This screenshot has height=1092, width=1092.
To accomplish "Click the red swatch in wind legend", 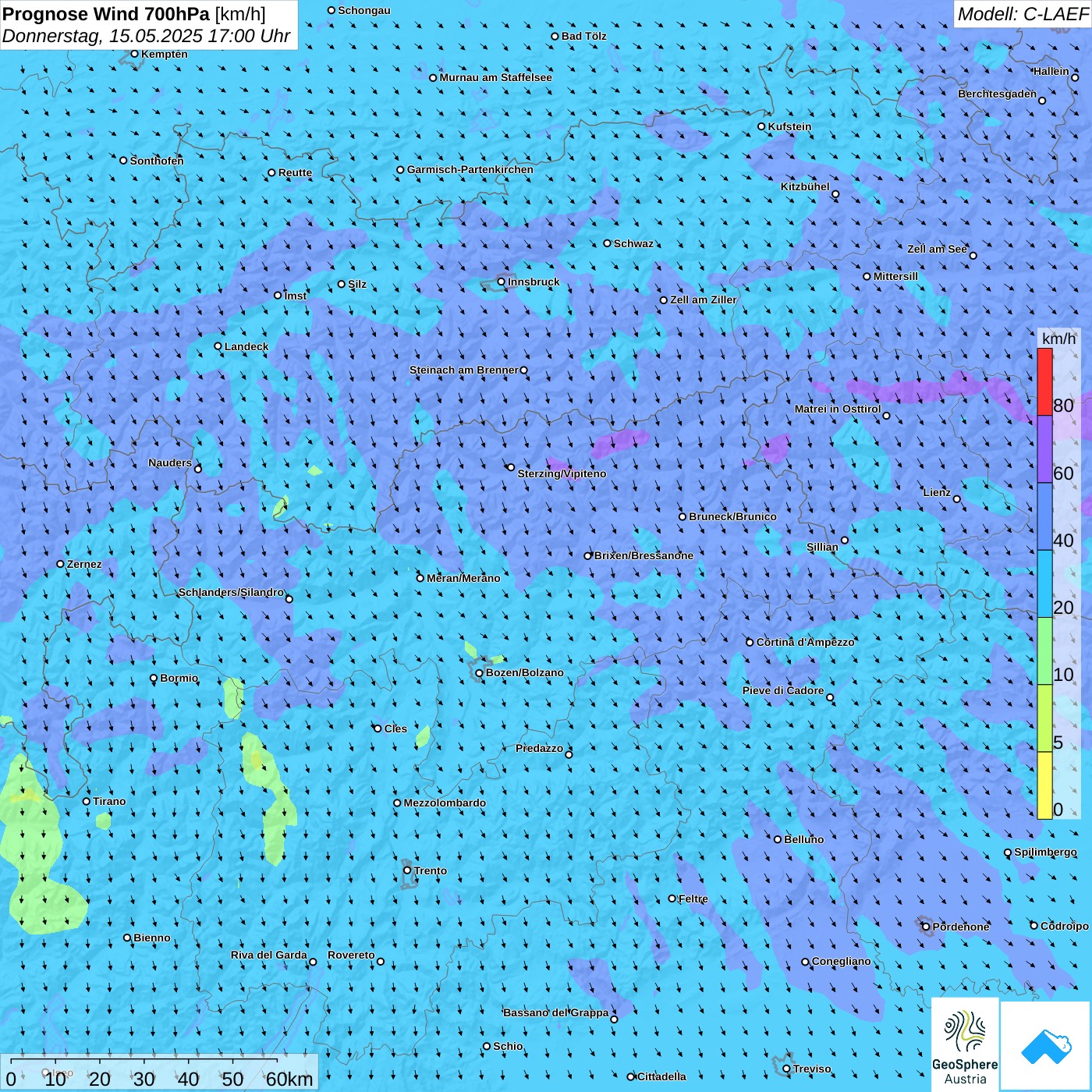I will [1044, 381].
